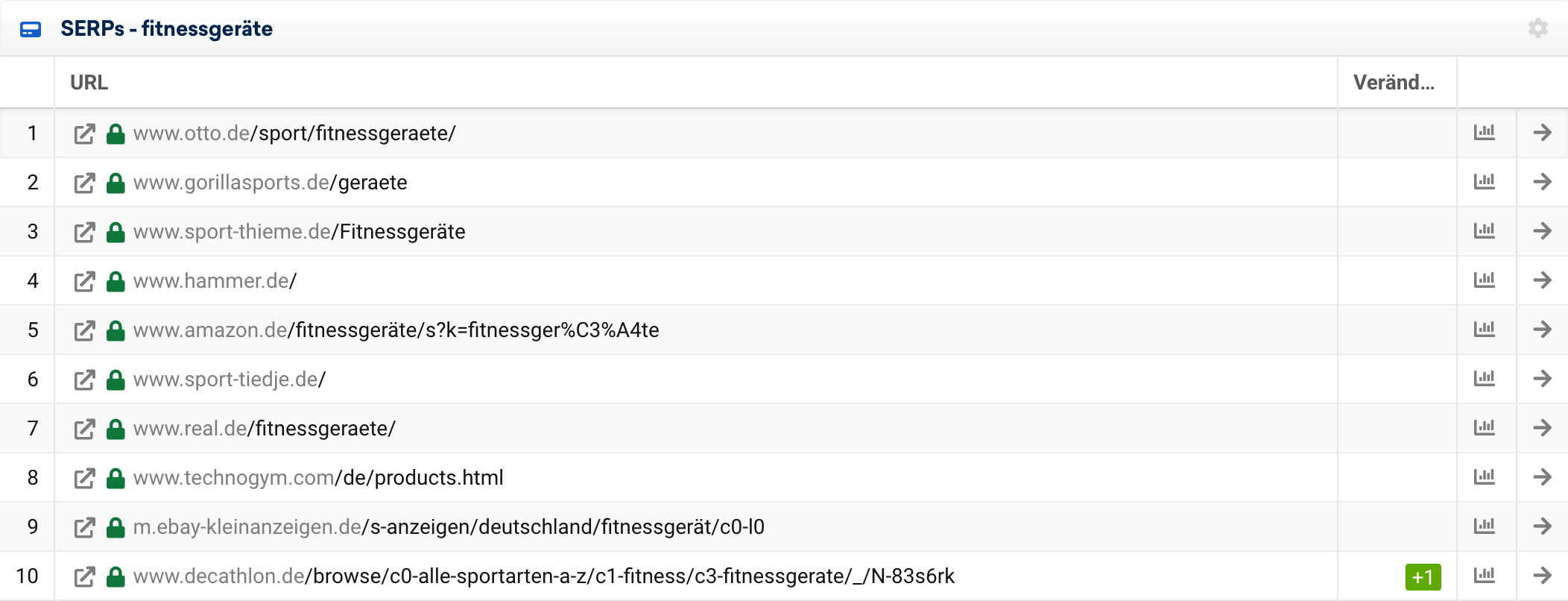
Task: Open external link icon for hammer.de
Action: point(84,281)
